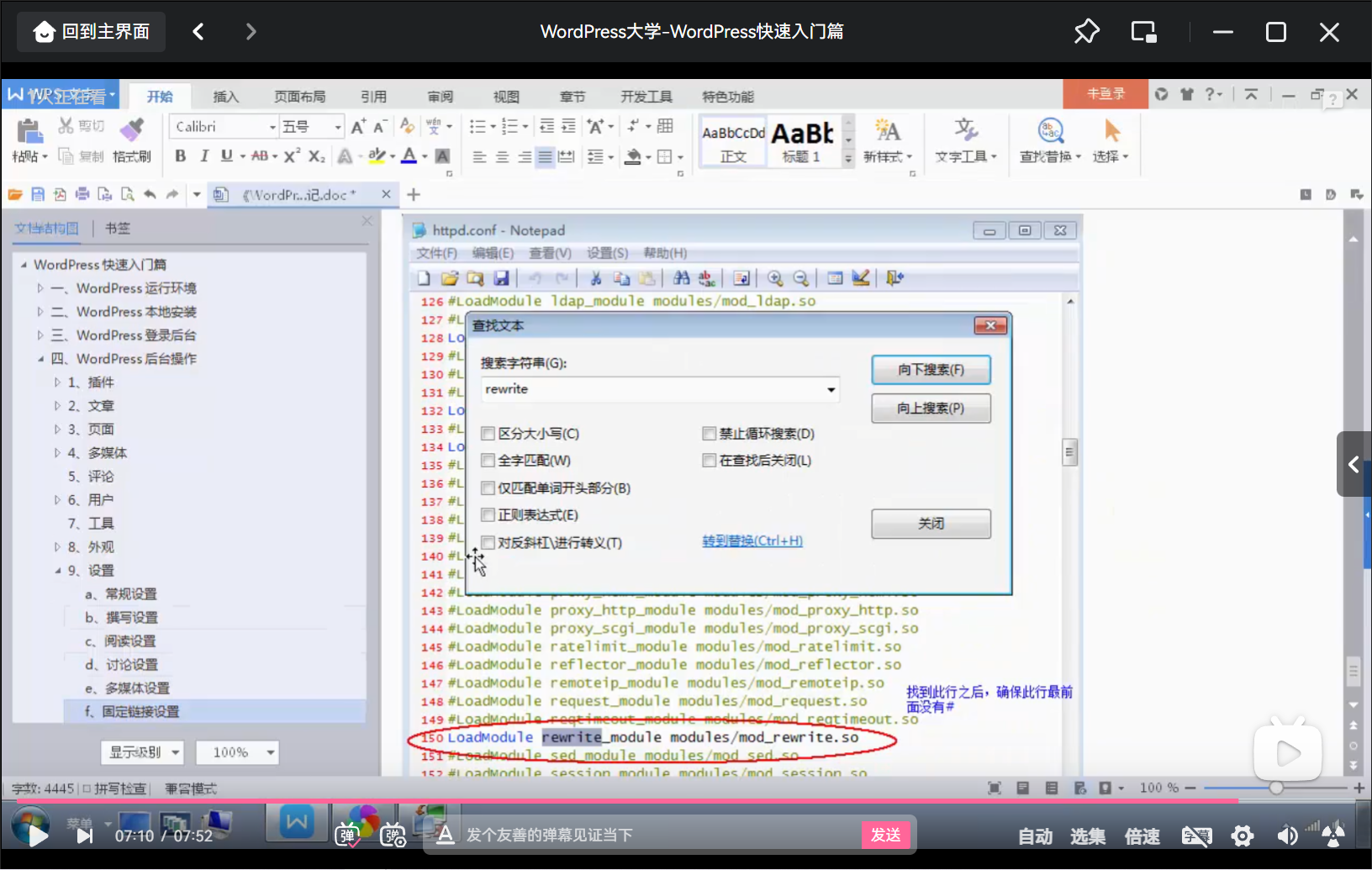
Task: Enable 全字匹配(W) checkbox
Action: click(x=488, y=461)
